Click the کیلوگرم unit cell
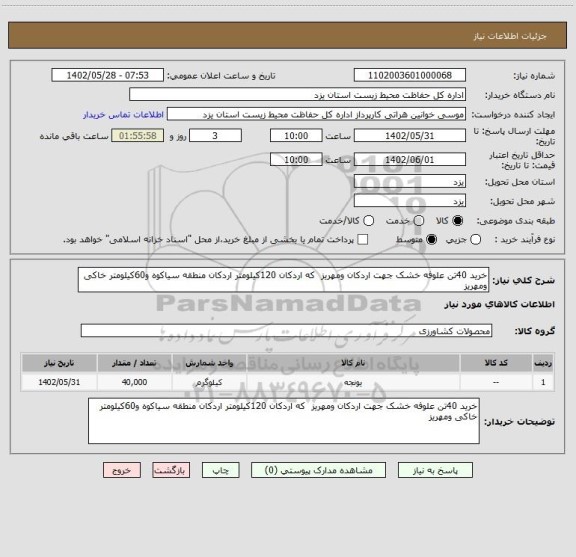Image resolution: width=576 pixels, height=557 pixels. tap(209, 382)
